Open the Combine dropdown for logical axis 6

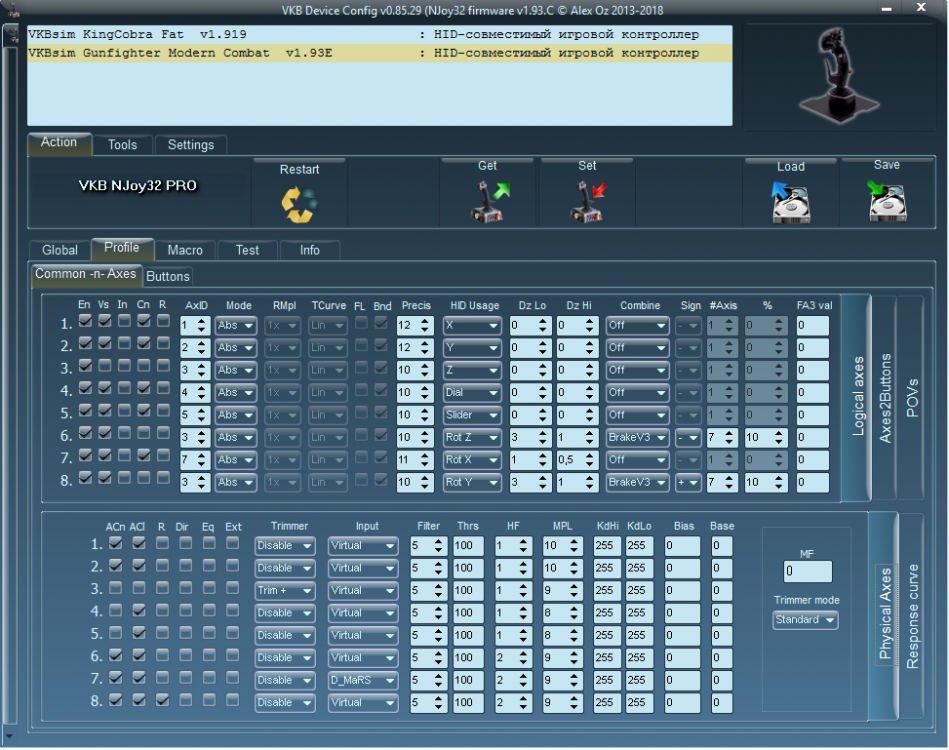coord(637,438)
